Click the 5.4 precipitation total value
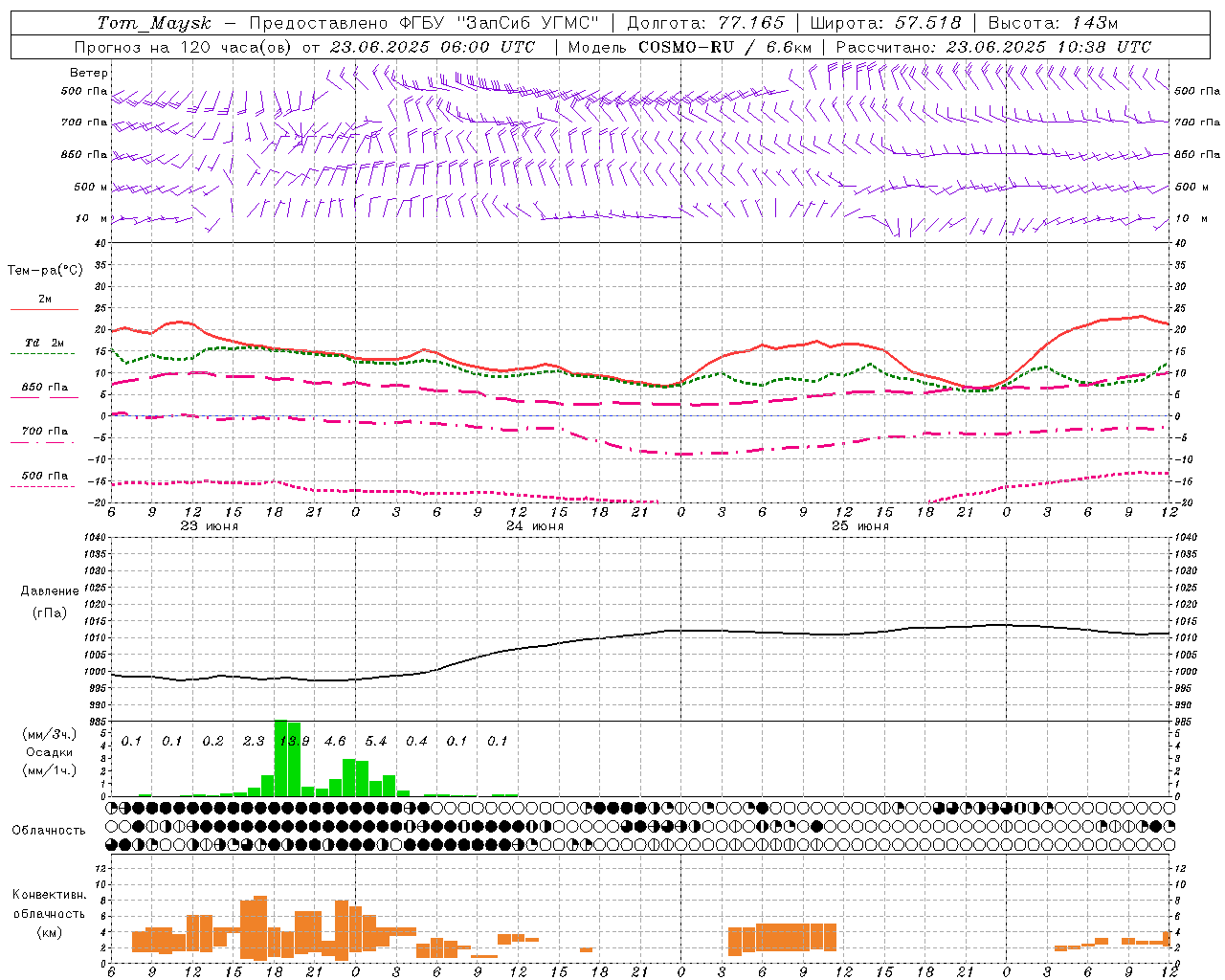 [x=376, y=741]
